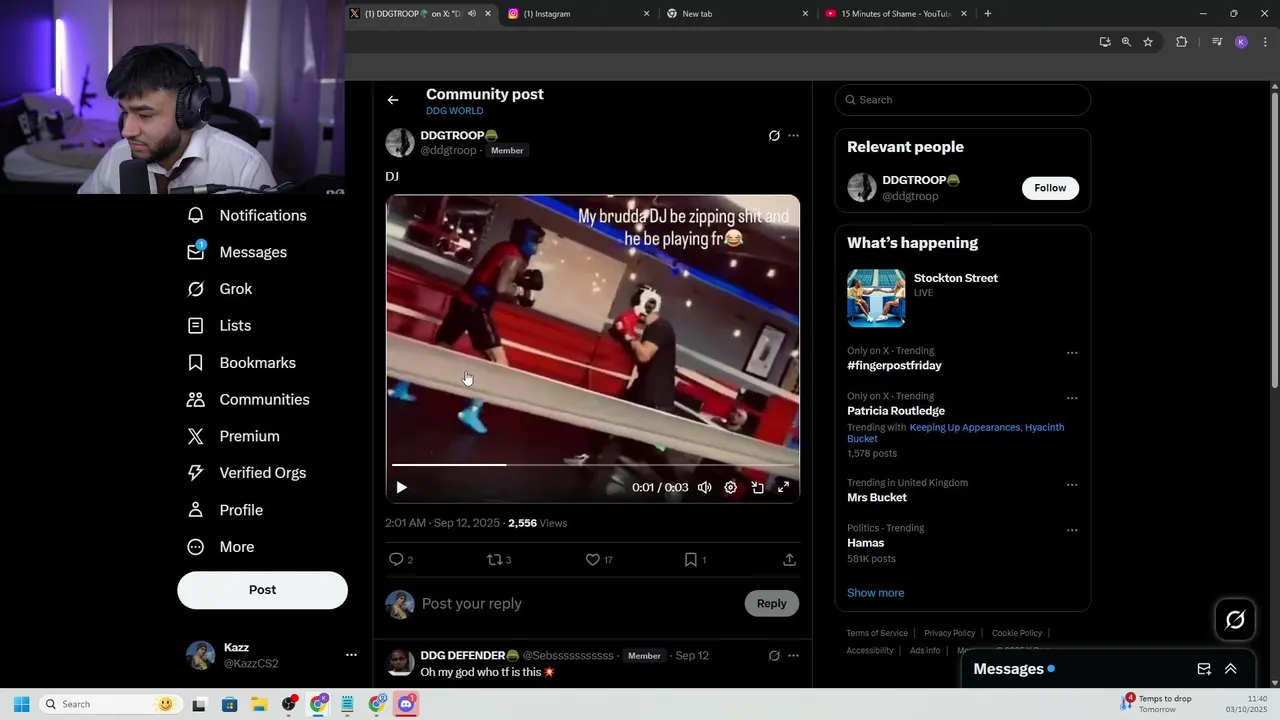Open Discord from the taskbar
Screen dimensions: 1280x720
pos(405,704)
